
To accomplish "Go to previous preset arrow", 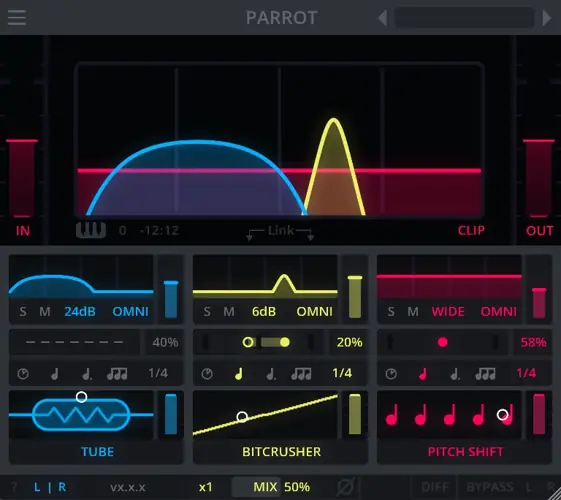I will point(382,18).
